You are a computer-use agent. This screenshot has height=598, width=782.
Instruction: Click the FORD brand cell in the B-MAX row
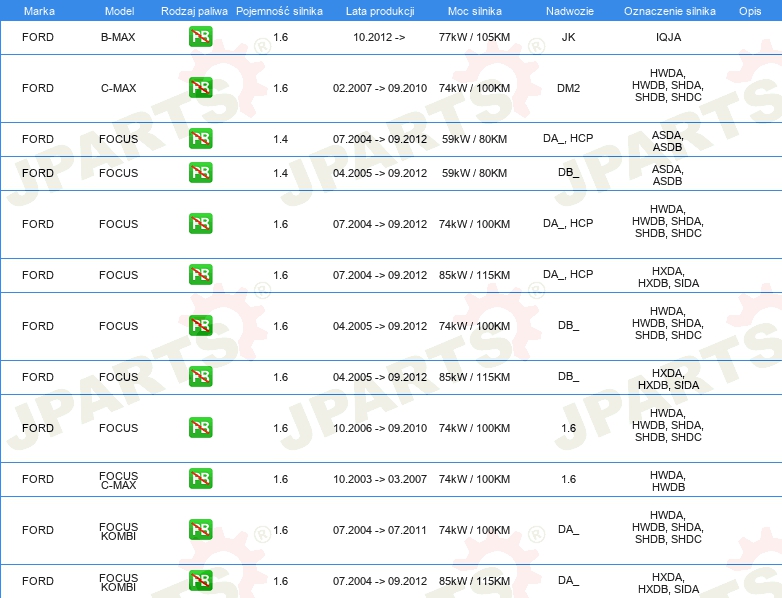[38, 37]
